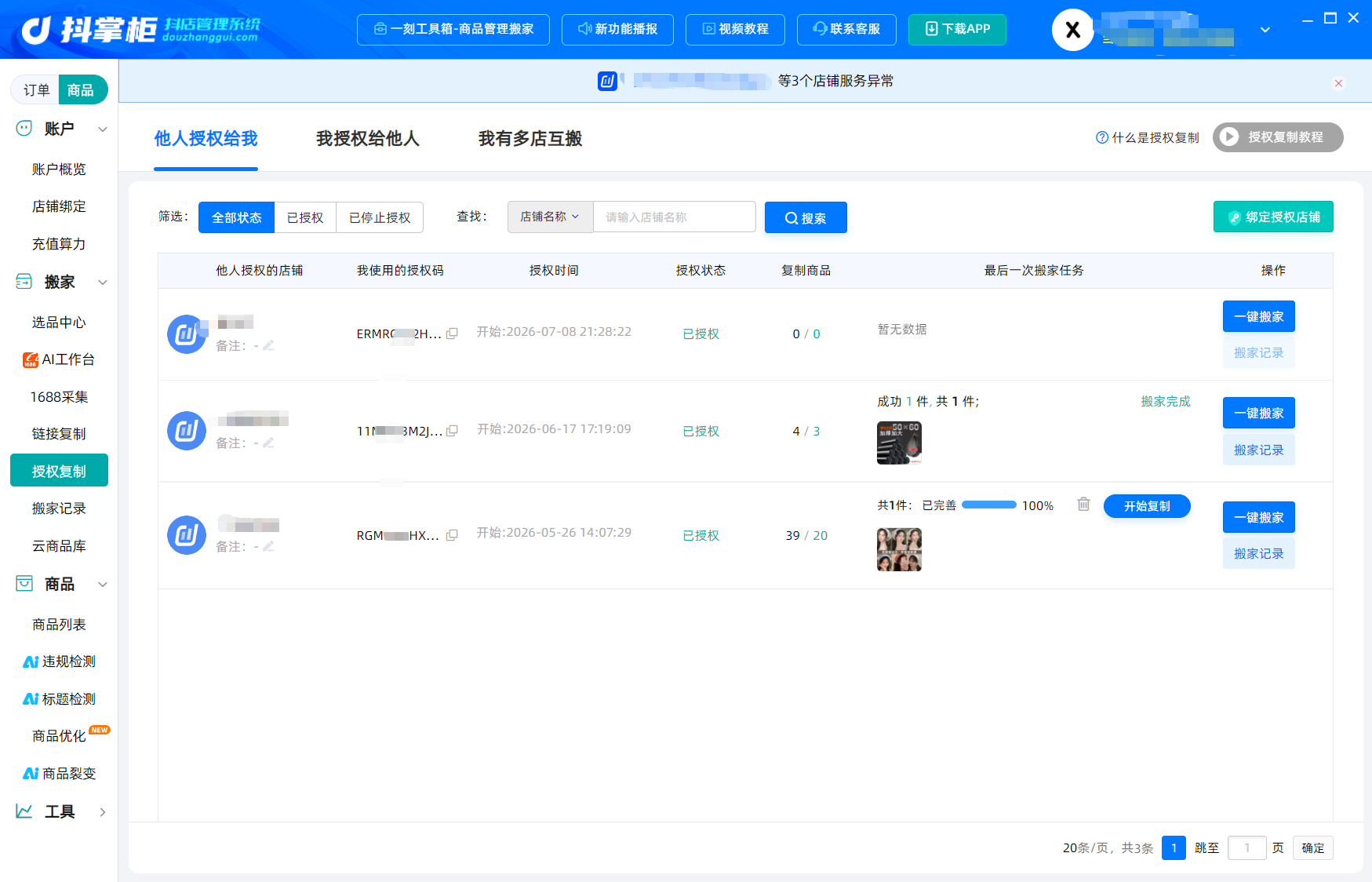Play the 授权复制教程 tutorial
1372x882 pixels.
[x=1278, y=137]
